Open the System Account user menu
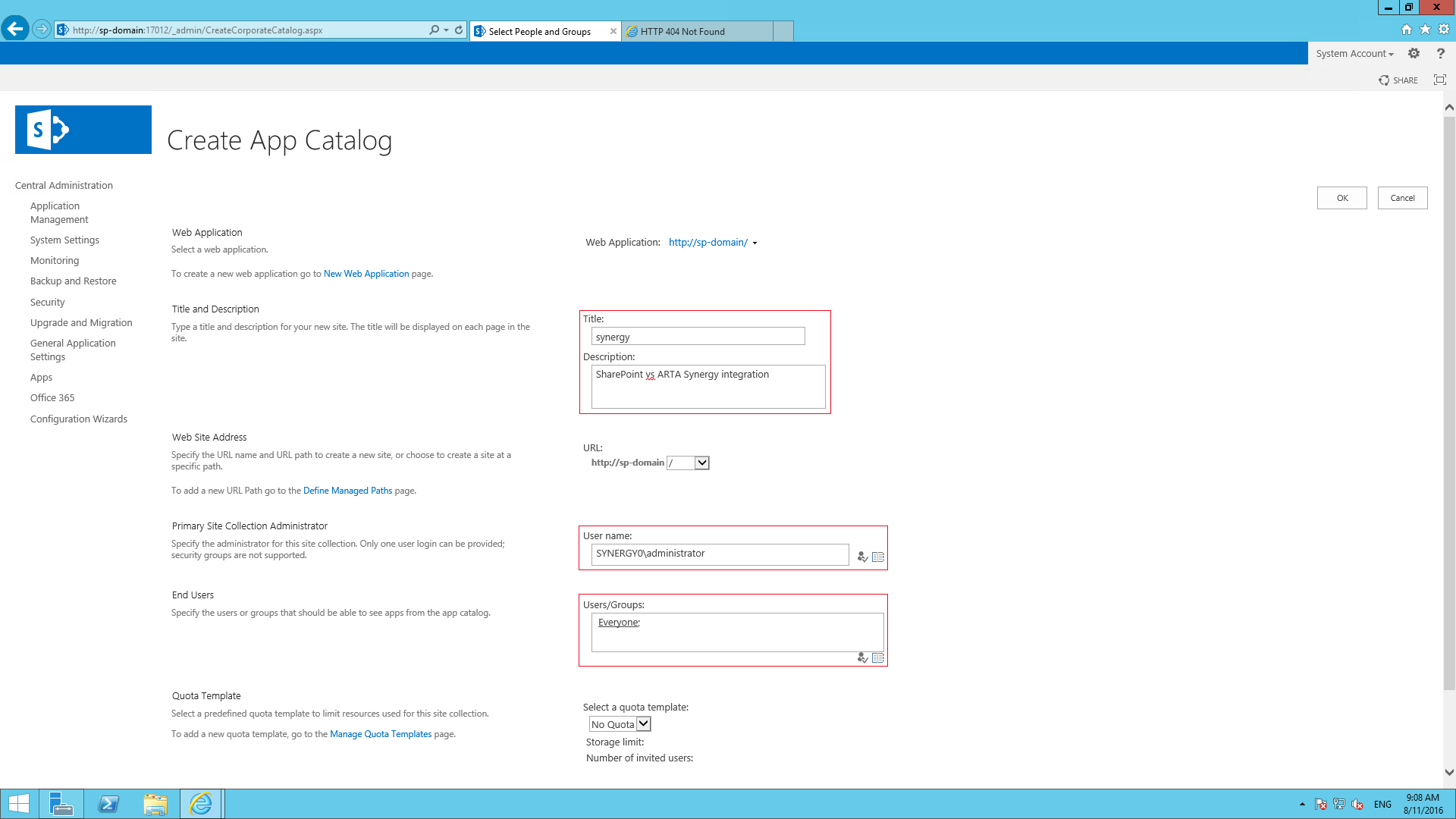The height and width of the screenshot is (819, 1456). point(1354,53)
